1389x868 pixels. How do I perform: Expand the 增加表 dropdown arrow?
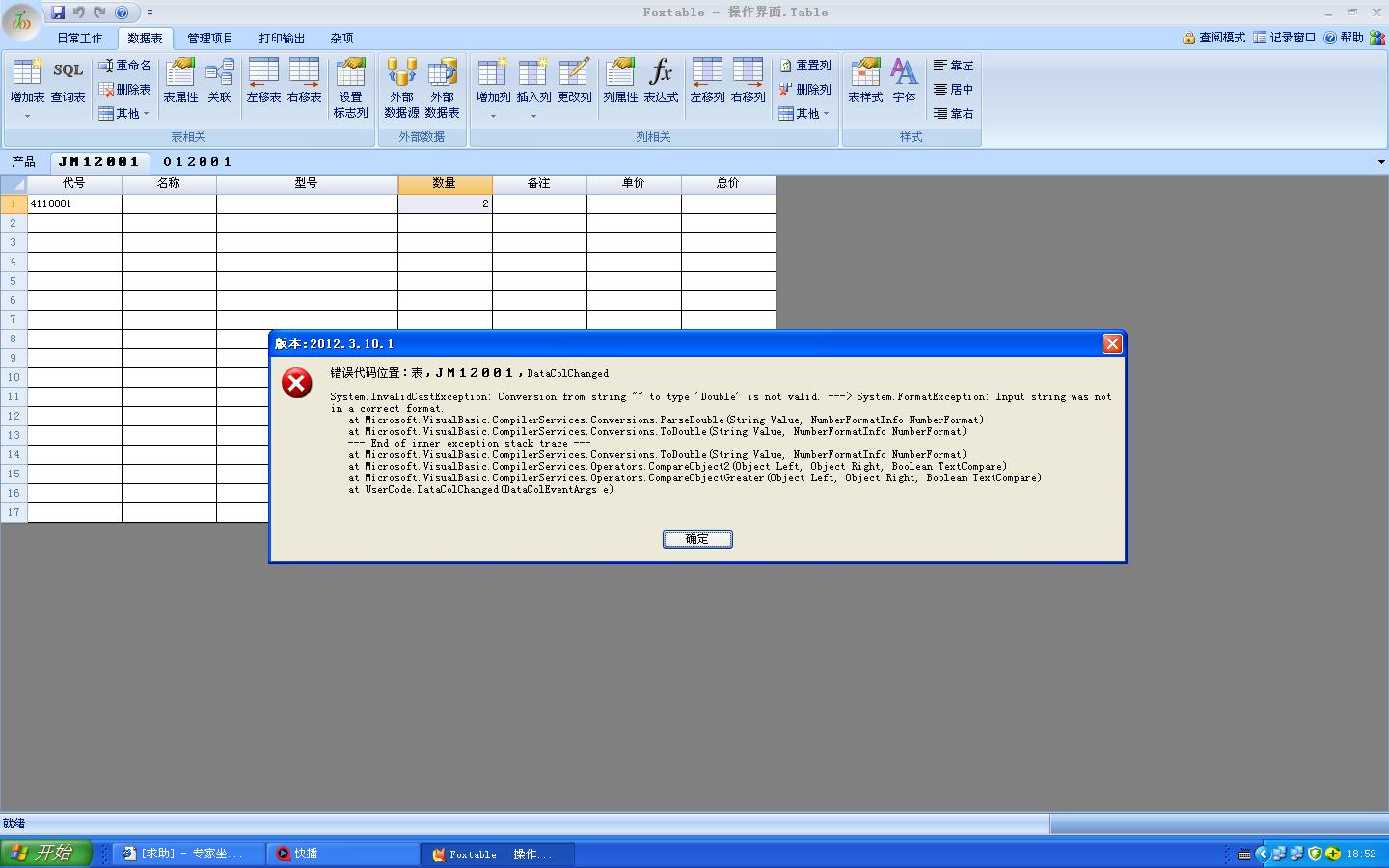point(27,116)
